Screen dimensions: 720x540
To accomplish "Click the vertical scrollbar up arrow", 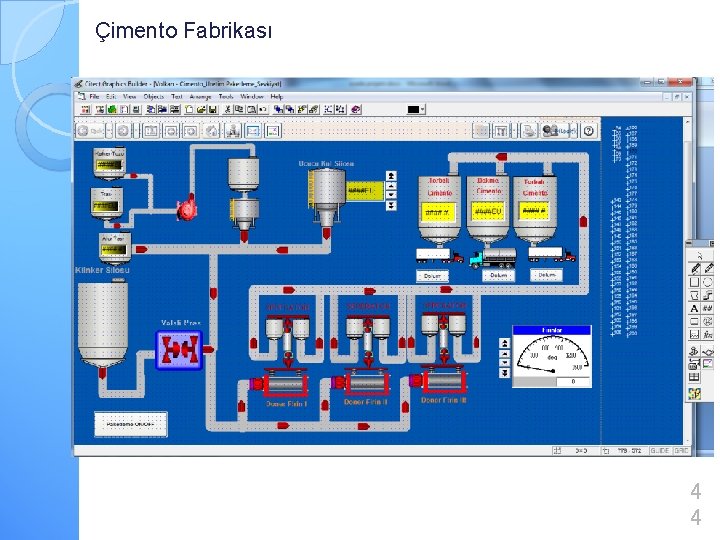I will point(687,121).
